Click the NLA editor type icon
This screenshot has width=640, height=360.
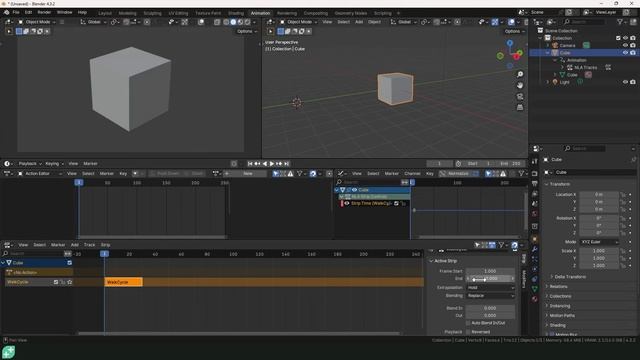(x=7, y=245)
